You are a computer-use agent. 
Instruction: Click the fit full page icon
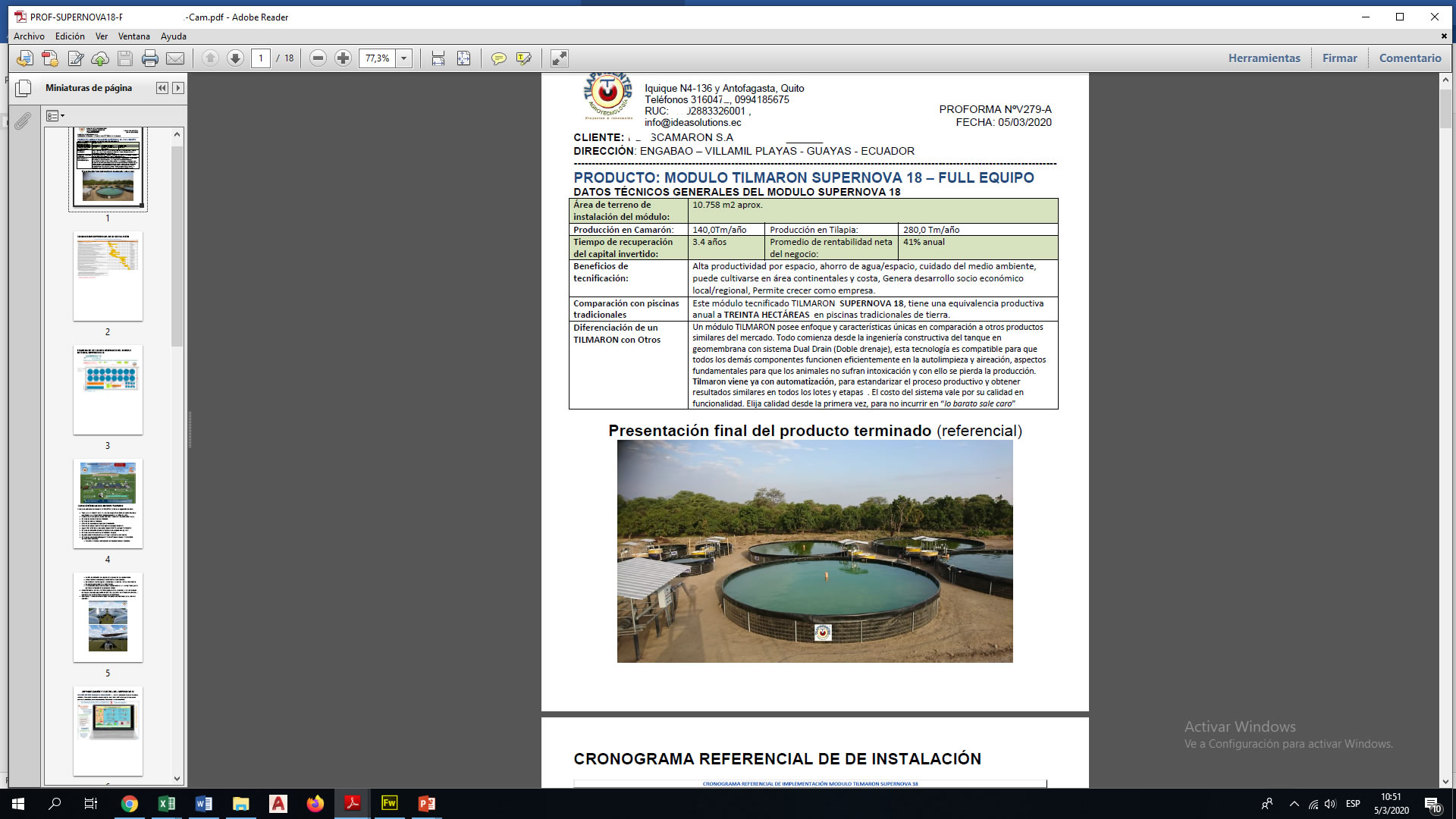pos(463,58)
